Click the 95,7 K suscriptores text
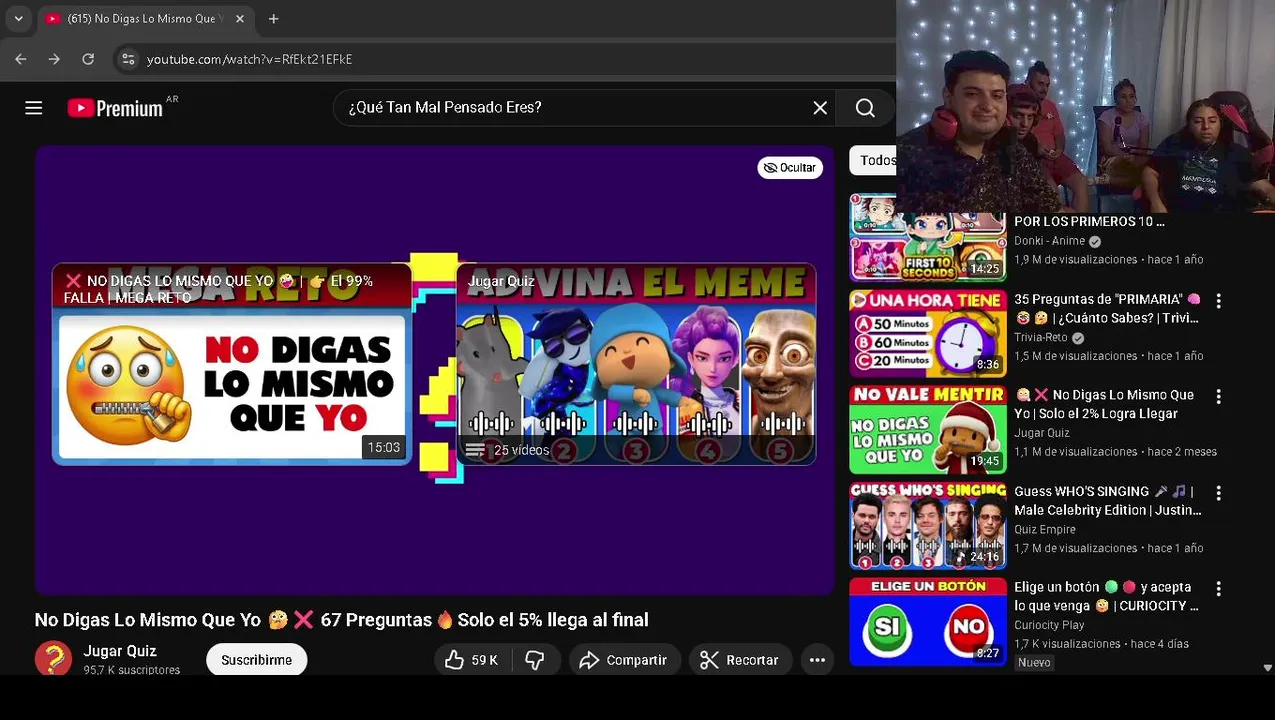Screen dimensions: 1275x720 tap(132, 670)
